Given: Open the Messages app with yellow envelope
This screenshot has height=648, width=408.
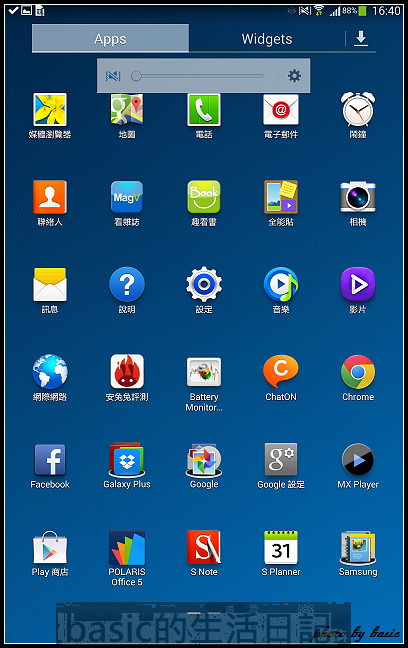Looking at the screenshot, I should 50,285.
